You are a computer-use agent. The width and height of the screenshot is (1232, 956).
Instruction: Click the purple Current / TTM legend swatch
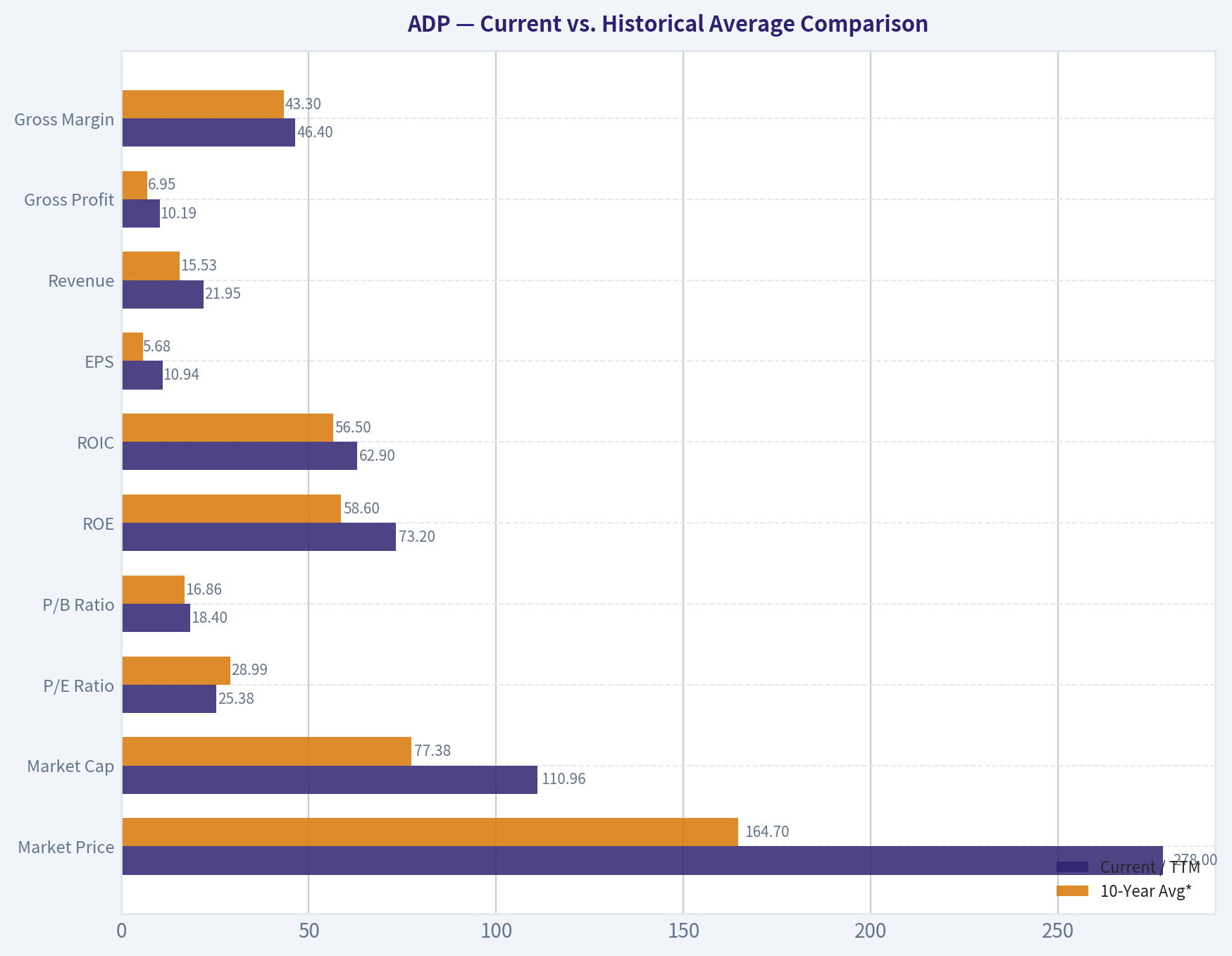pos(1073,867)
